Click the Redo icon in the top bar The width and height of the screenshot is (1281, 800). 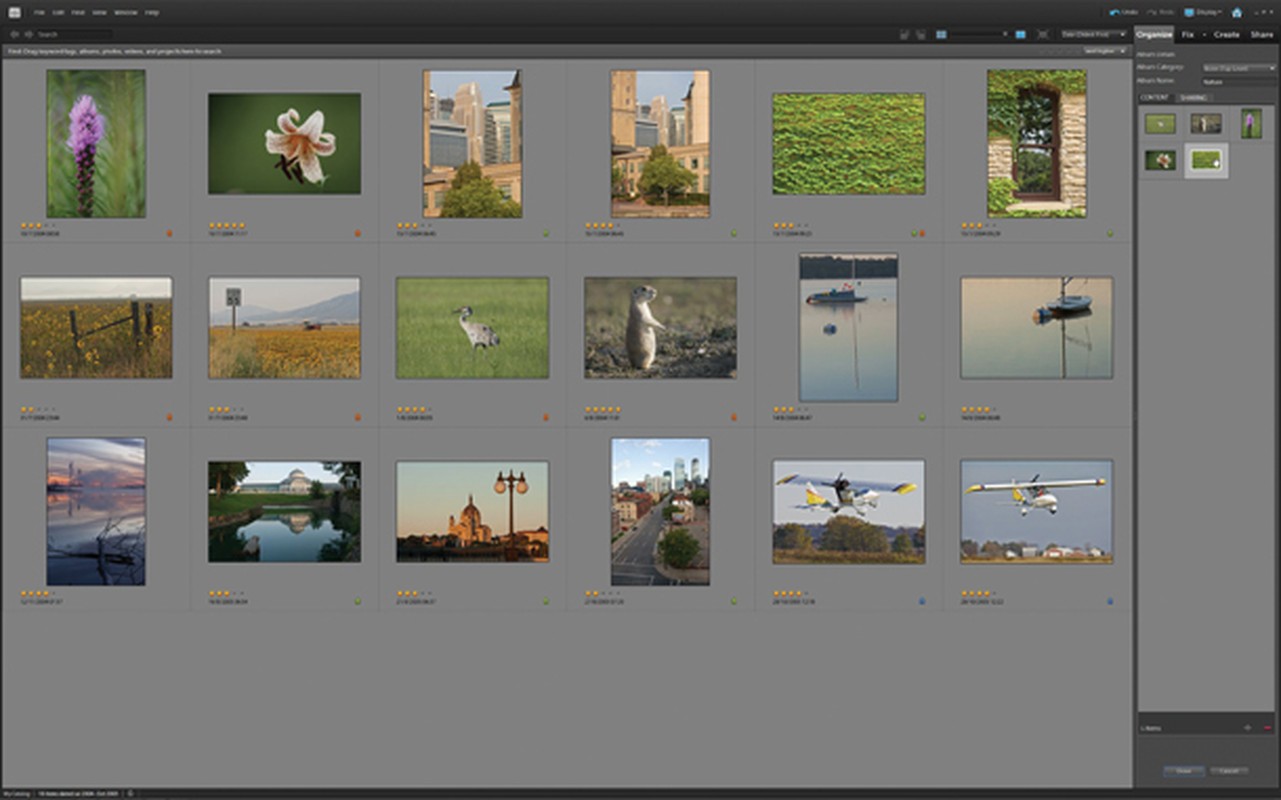1152,12
